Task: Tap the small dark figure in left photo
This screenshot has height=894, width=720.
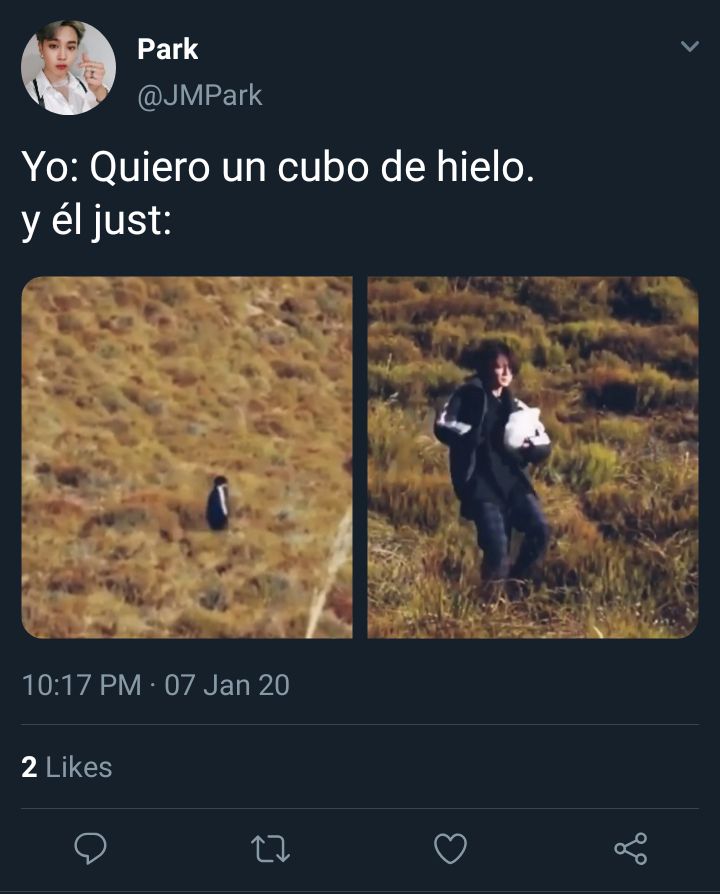Action: [218, 503]
